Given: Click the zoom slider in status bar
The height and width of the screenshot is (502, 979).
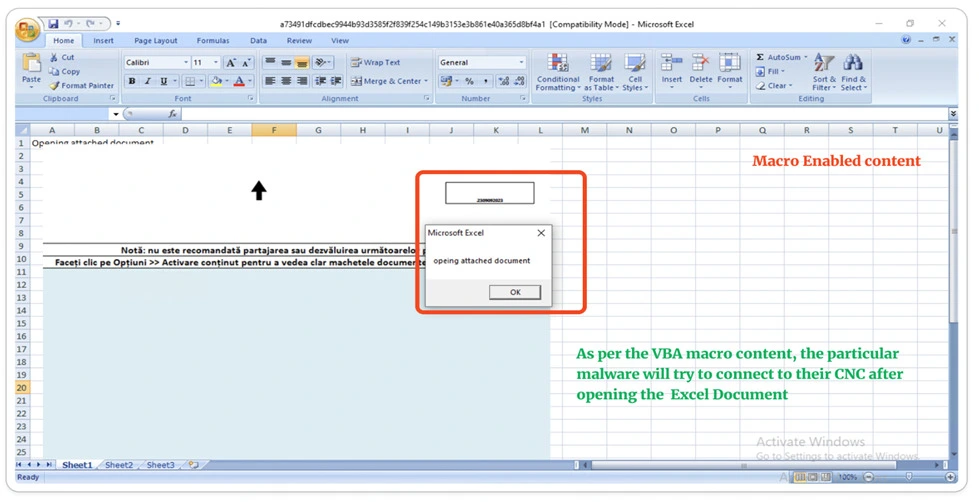Looking at the screenshot, I should (908, 477).
